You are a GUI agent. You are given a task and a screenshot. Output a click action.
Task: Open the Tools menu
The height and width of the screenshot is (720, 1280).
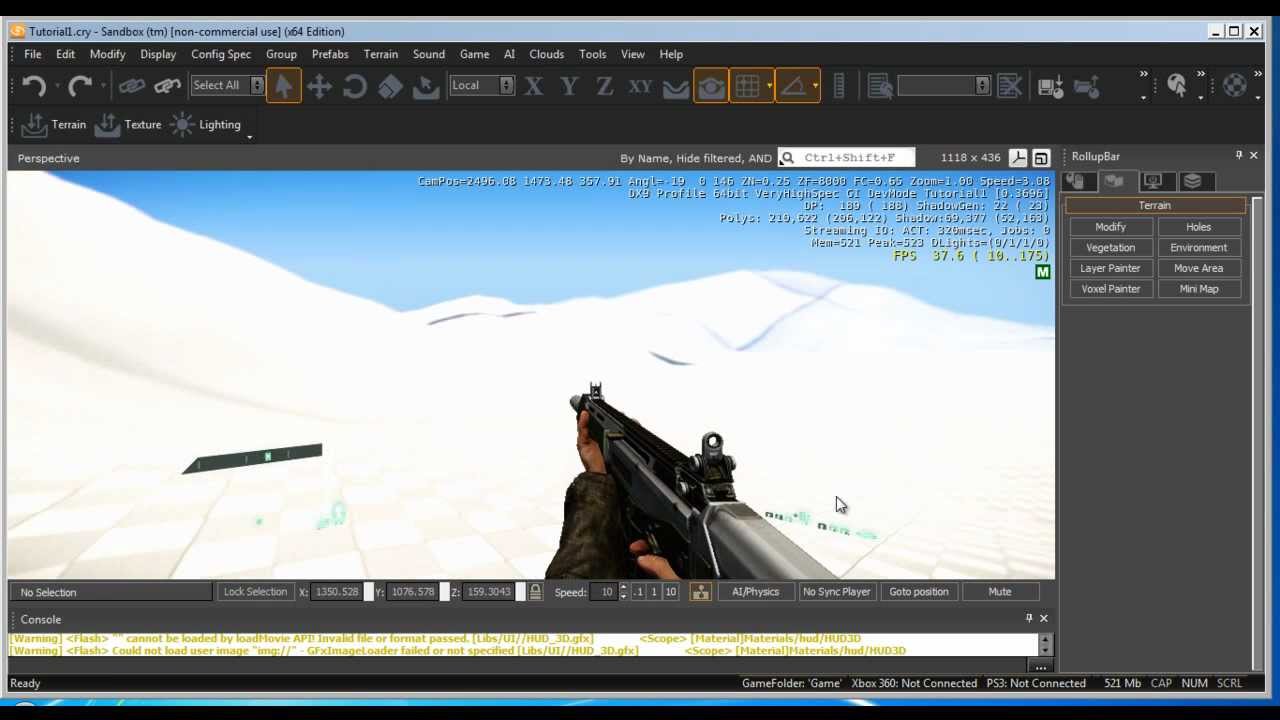(x=592, y=54)
